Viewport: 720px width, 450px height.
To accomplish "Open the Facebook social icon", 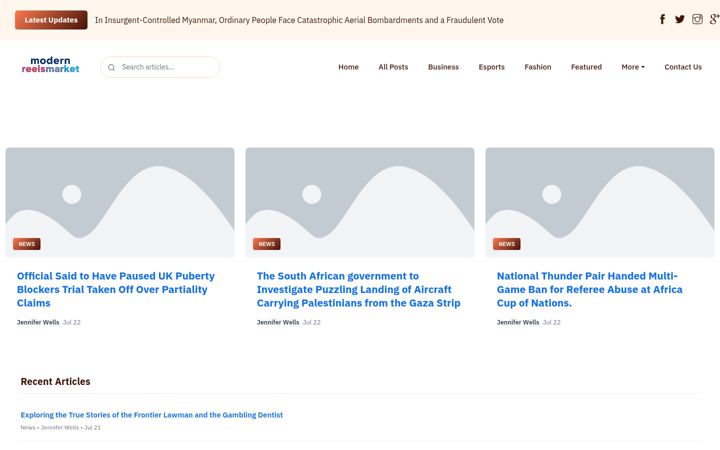I will (x=662, y=19).
